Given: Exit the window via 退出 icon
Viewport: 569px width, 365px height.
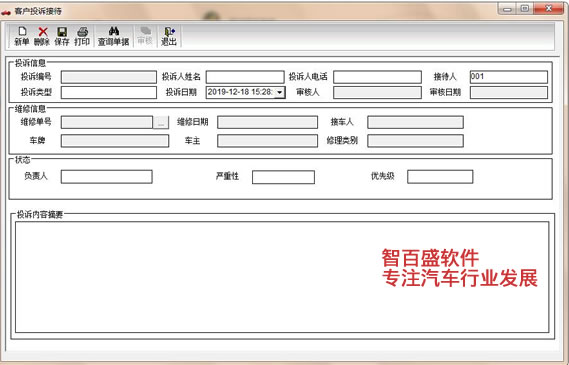Looking at the screenshot, I should click(x=169, y=36).
